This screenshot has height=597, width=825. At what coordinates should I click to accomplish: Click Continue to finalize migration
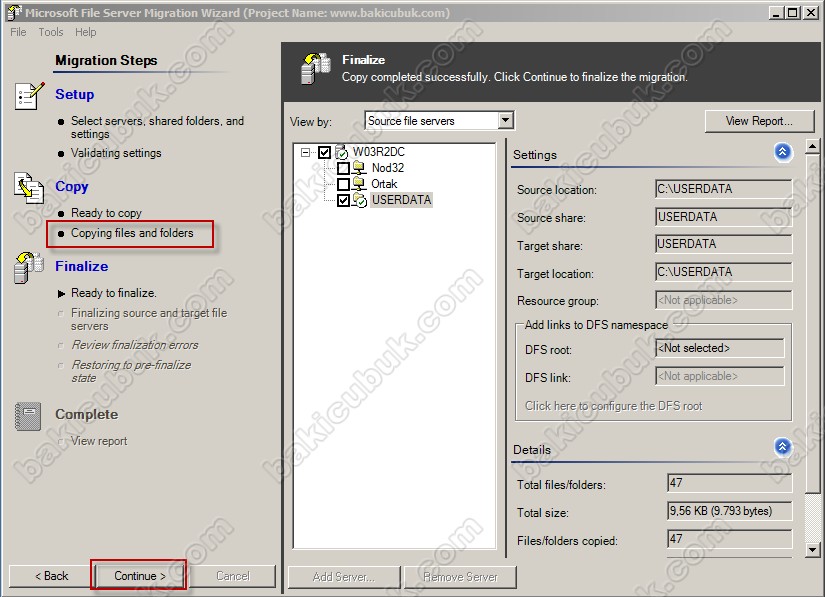tap(139, 576)
